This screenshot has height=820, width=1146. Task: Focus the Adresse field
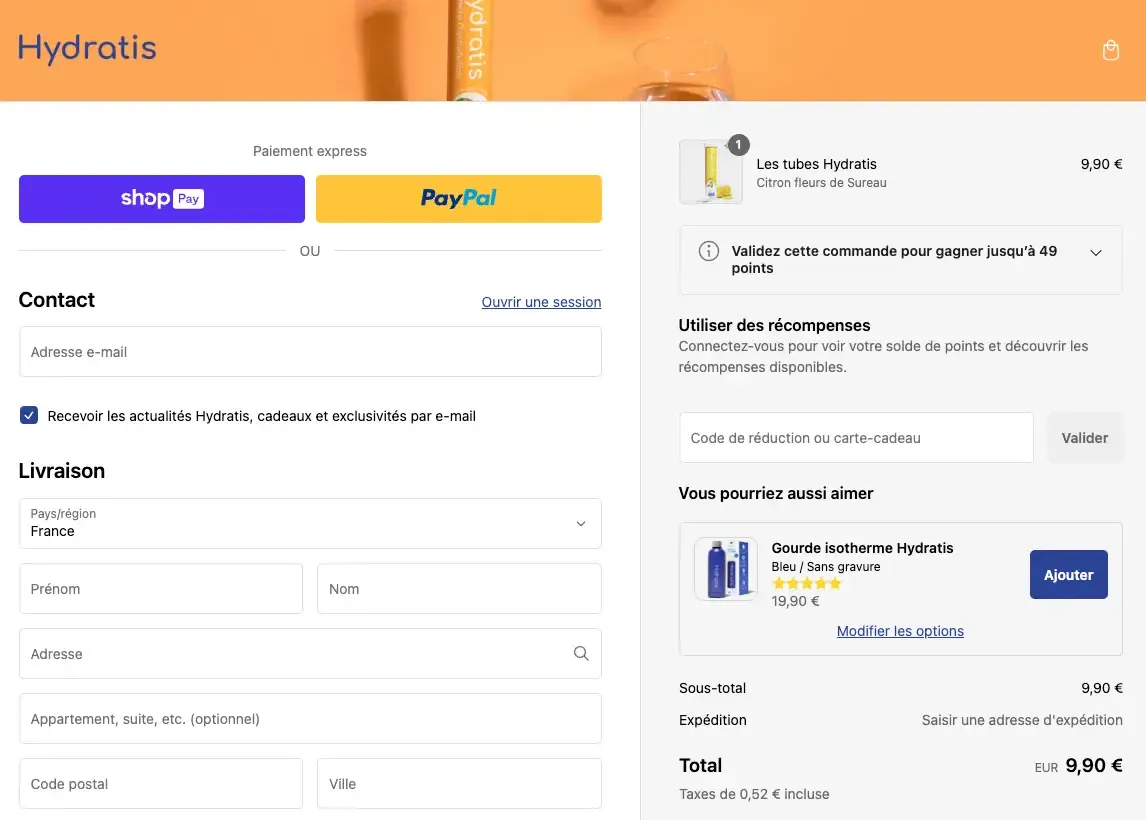311,653
